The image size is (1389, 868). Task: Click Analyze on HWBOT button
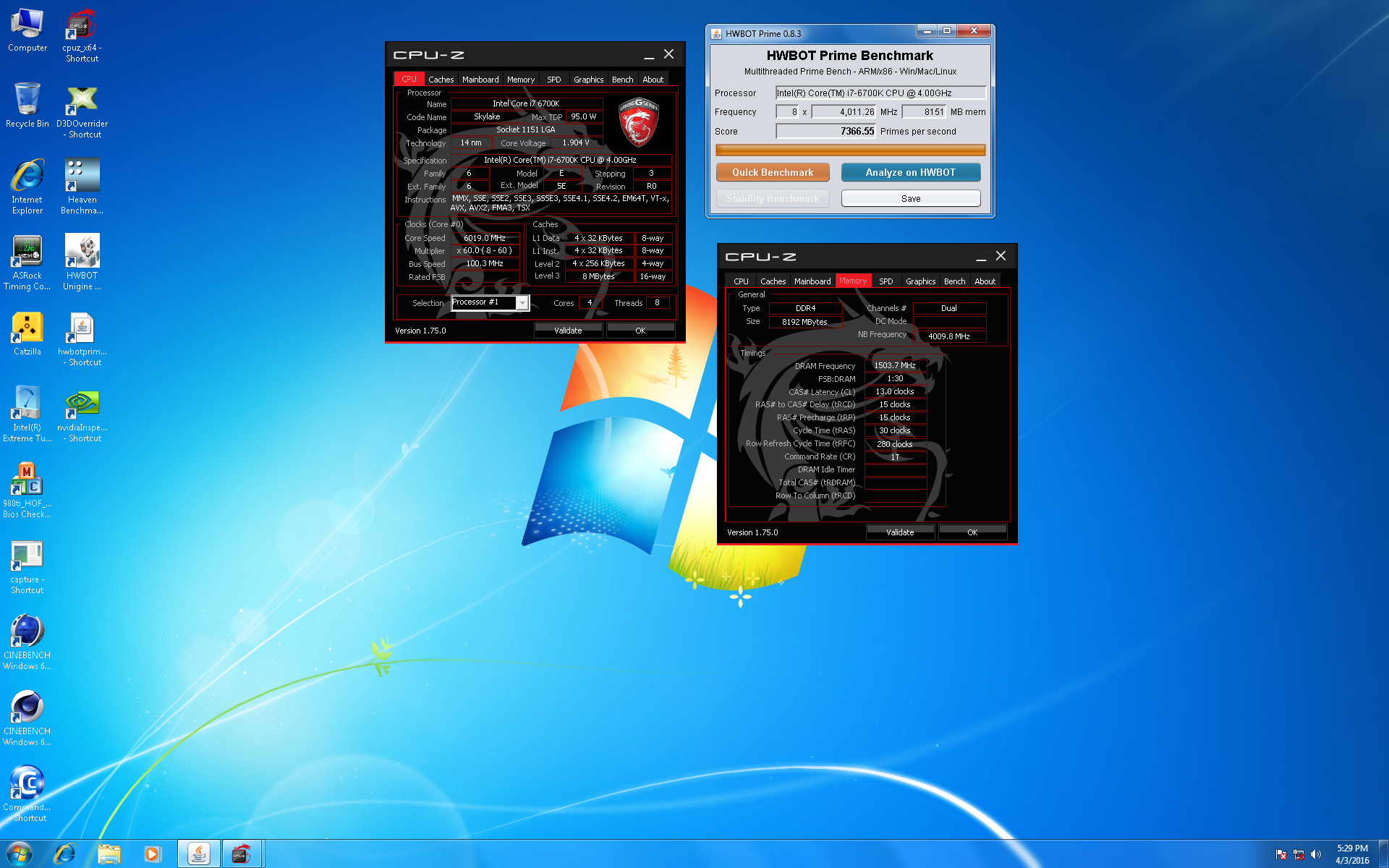pos(911,172)
